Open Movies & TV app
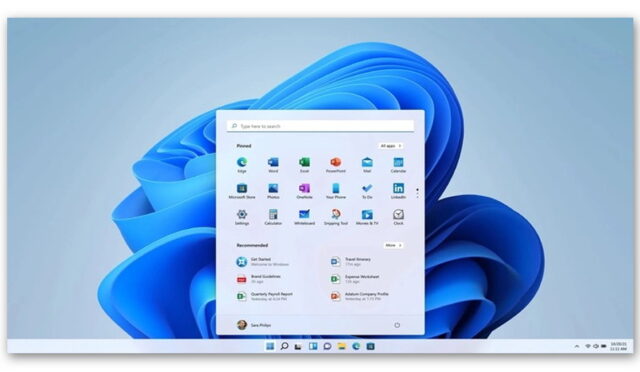This screenshot has width=640, height=372. coord(367,217)
